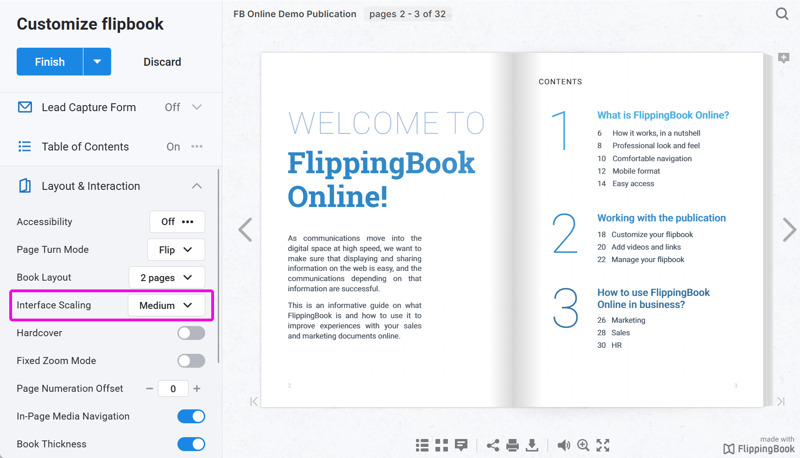This screenshot has height=458, width=800.
Task: Click the Lead Capture Form label
Action: tap(89, 107)
